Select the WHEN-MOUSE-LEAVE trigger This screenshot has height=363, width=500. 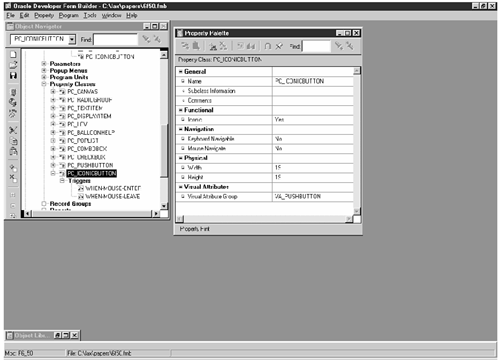[x=113, y=196]
